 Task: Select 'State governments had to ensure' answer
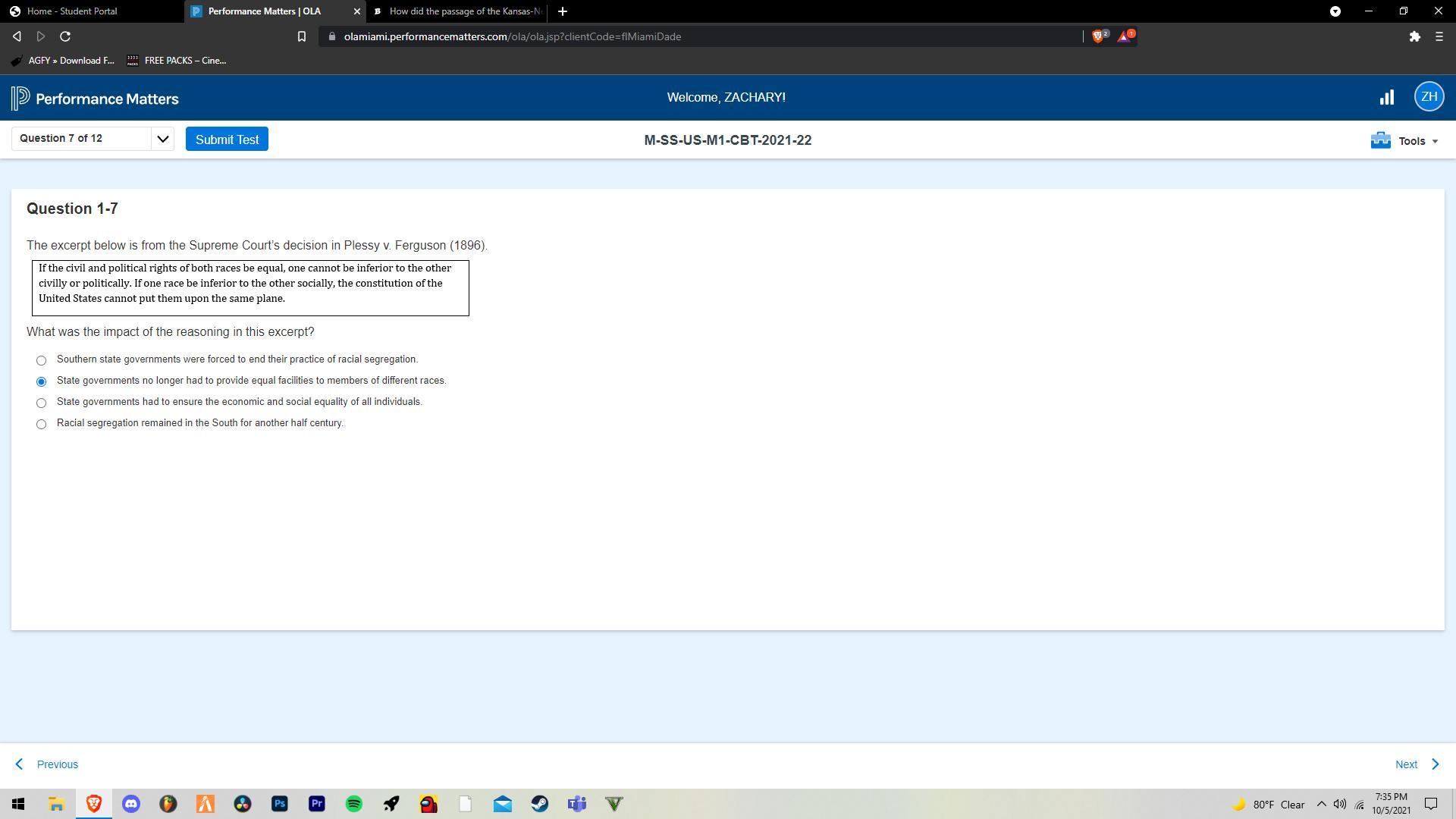tap(42, 403)
